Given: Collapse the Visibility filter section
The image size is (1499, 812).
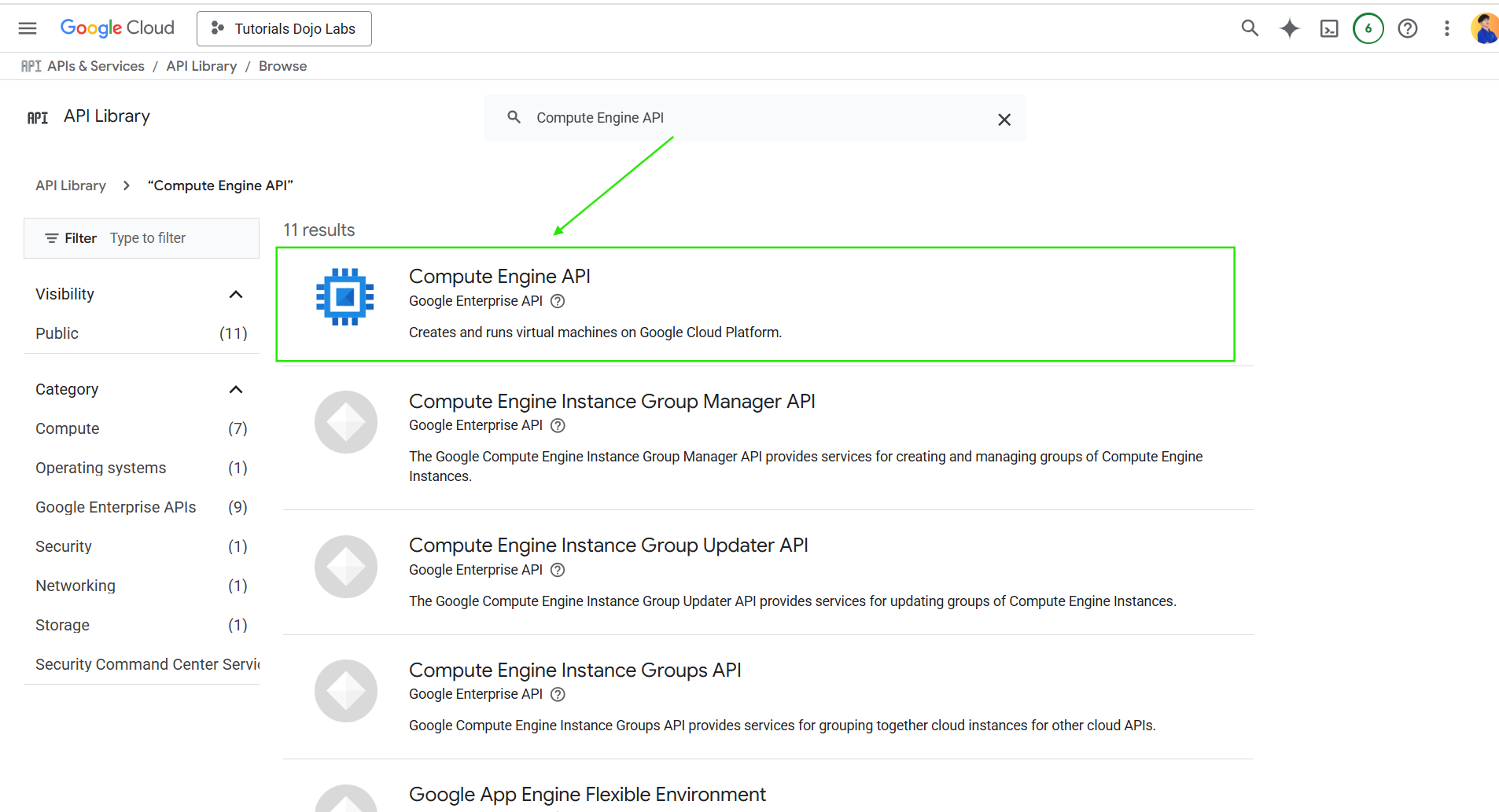Looking at the screenshot, I should pos(235,294).
